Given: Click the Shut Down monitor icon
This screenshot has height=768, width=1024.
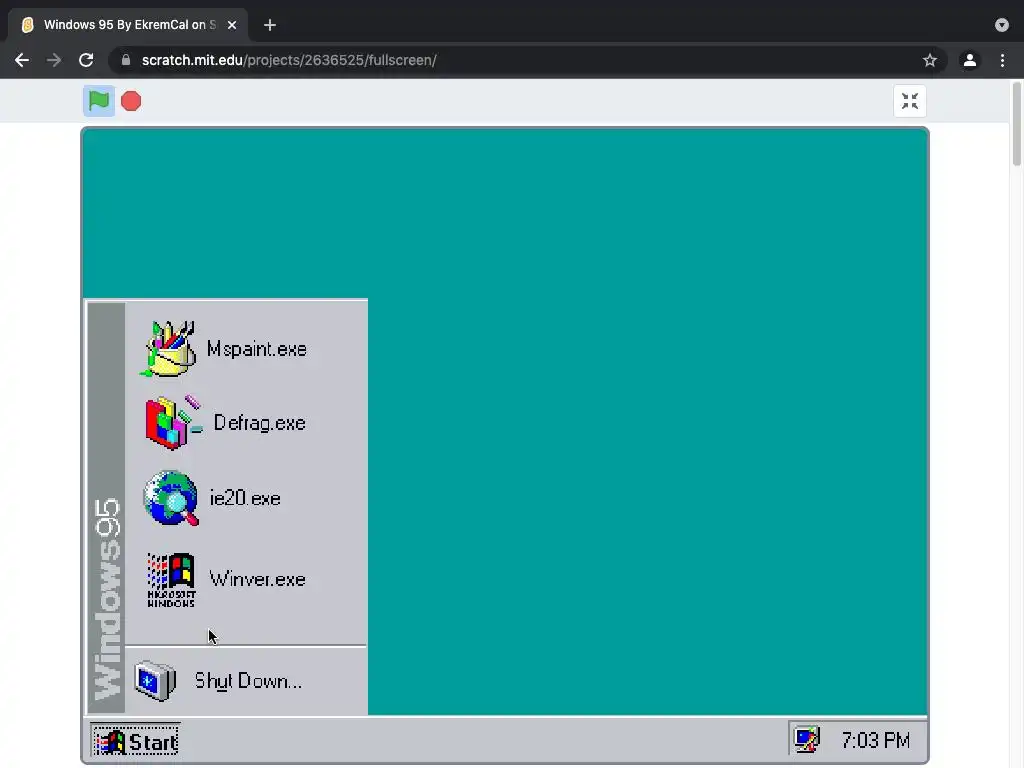Looking at the screenshot, I should tap(155, 680).
